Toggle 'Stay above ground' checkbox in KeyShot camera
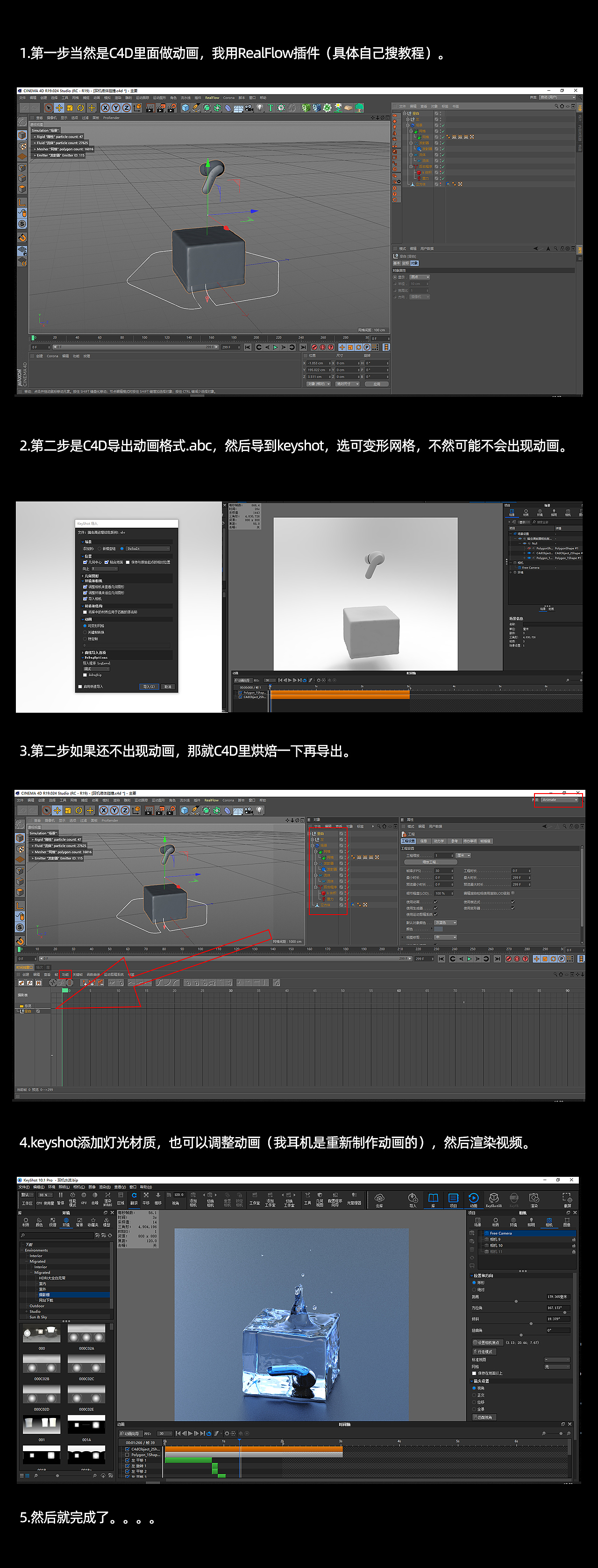This screenshot has height=1568, width=598. (474, 1374)
